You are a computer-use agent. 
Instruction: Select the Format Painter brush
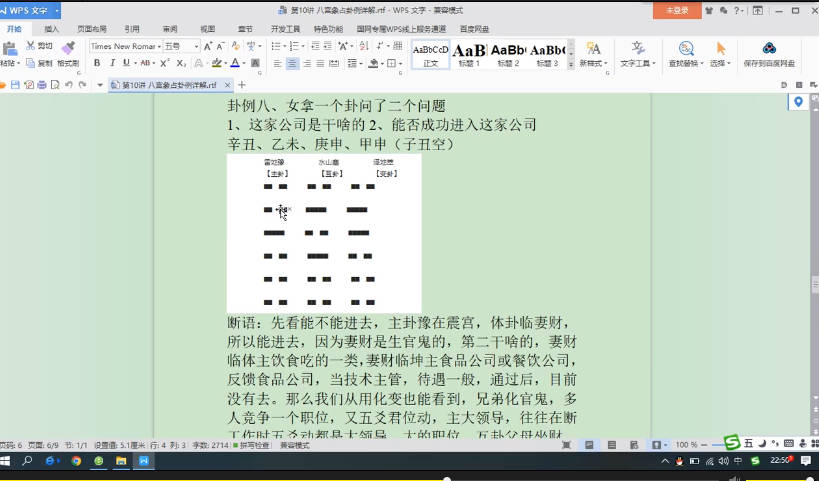tap(68, 48)
